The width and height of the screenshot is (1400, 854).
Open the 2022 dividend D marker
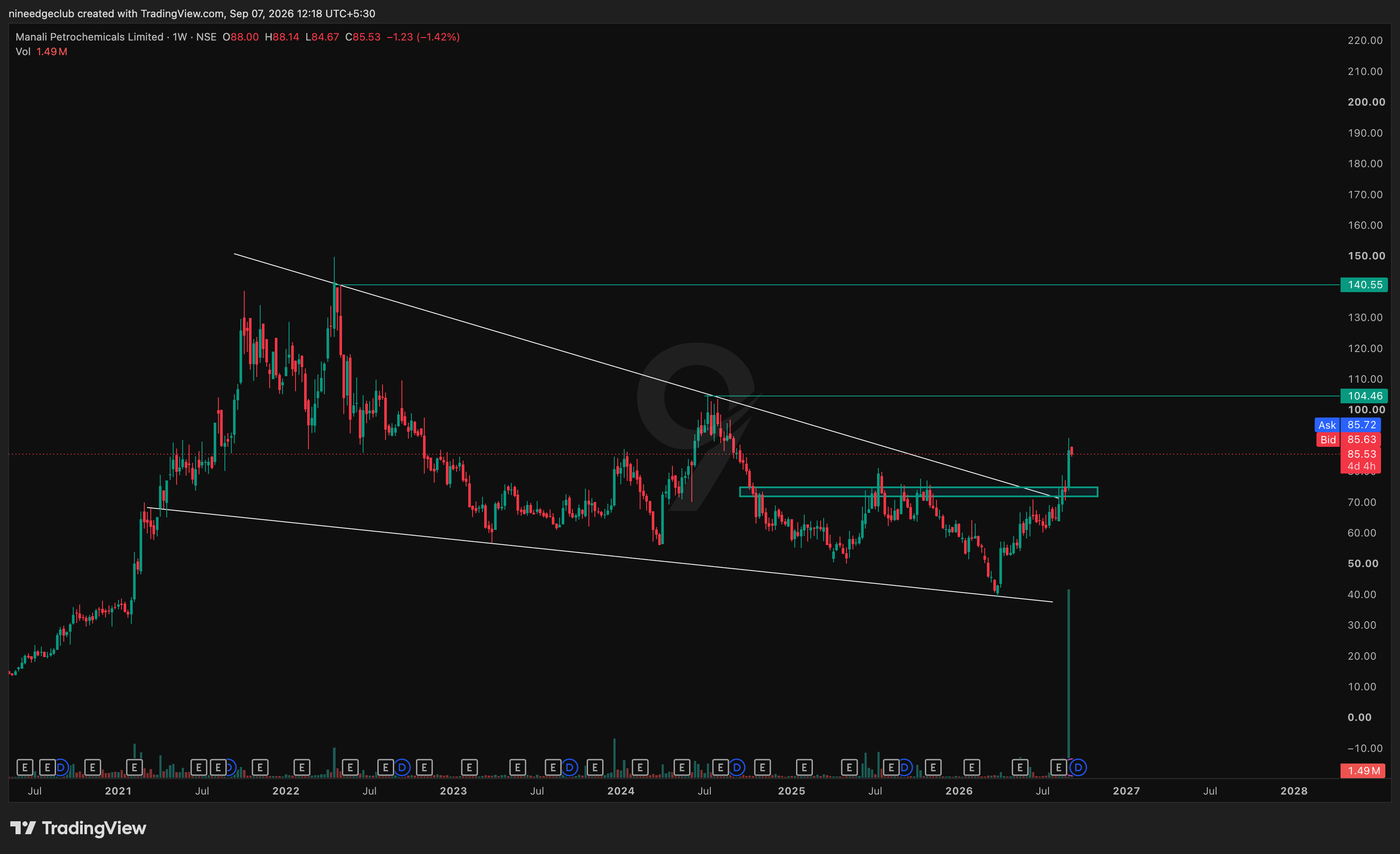(402, 768)
